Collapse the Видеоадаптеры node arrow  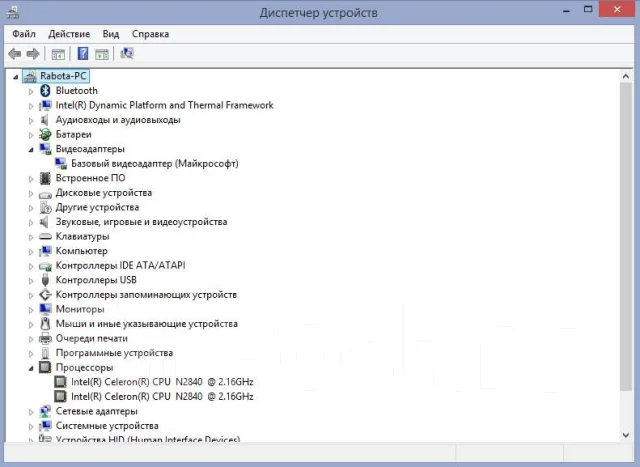pos(31,149)
